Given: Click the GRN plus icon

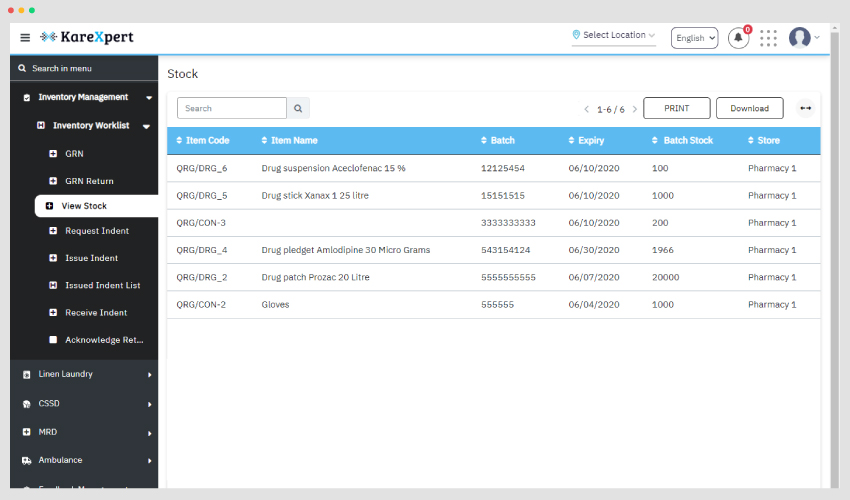Looking at the screenshot, I should [x=53, y=153].
